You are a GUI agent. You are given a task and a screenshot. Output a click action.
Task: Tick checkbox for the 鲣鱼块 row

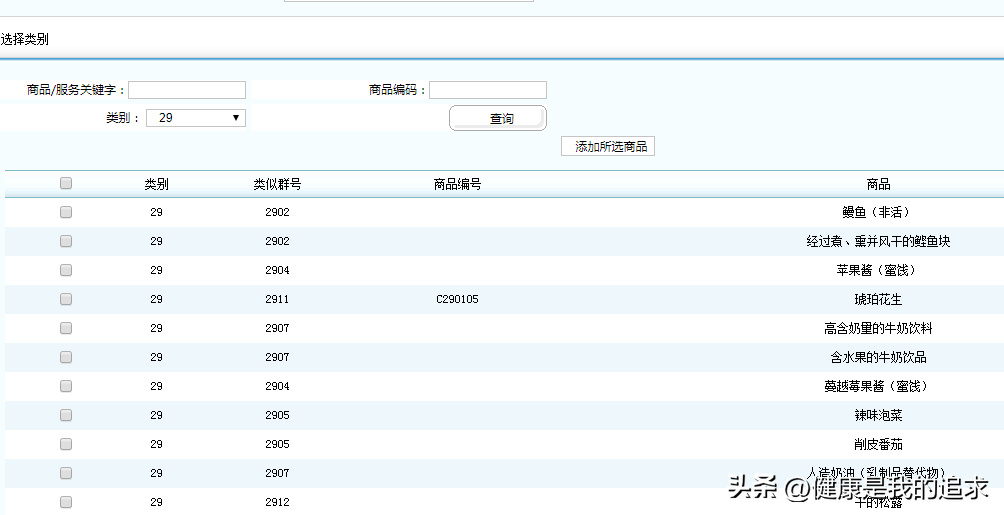click(66, 241)
